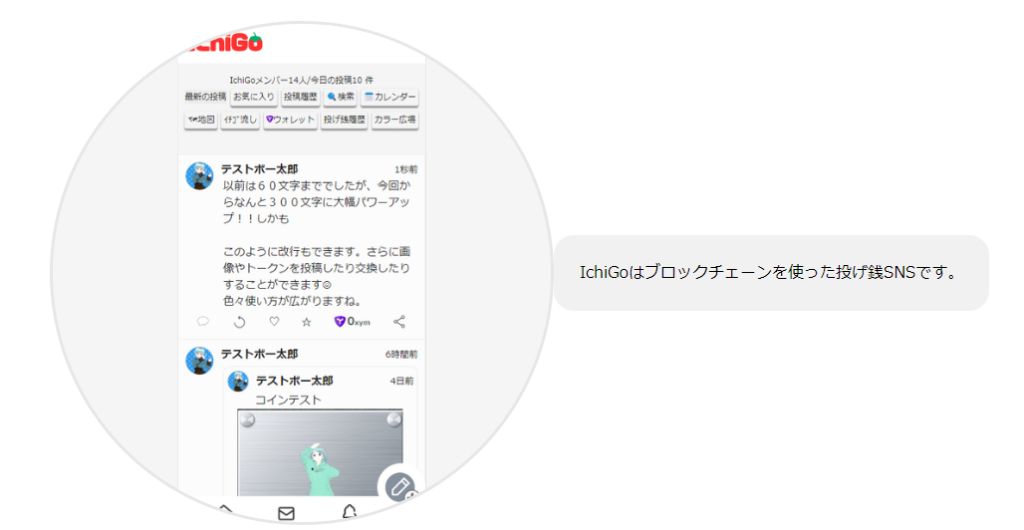Select the 投稿履歴 button
Screen dimensions: 1024x530
tap(300, 97)
